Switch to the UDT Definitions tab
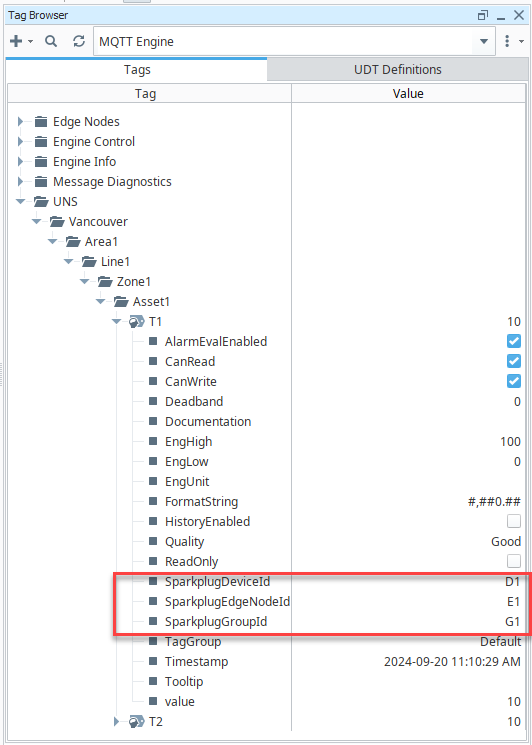Screen dimensions: 532x745 coord(398,69)
